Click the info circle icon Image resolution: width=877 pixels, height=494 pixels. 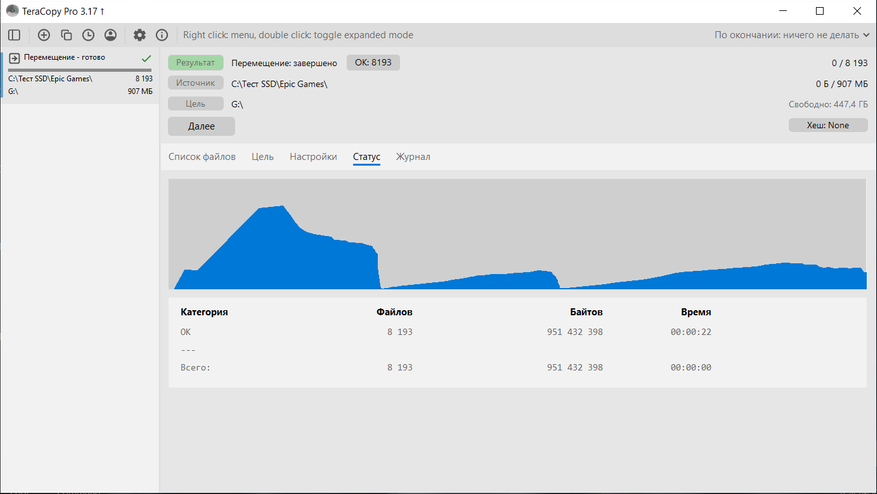click(x=162, y=35)
